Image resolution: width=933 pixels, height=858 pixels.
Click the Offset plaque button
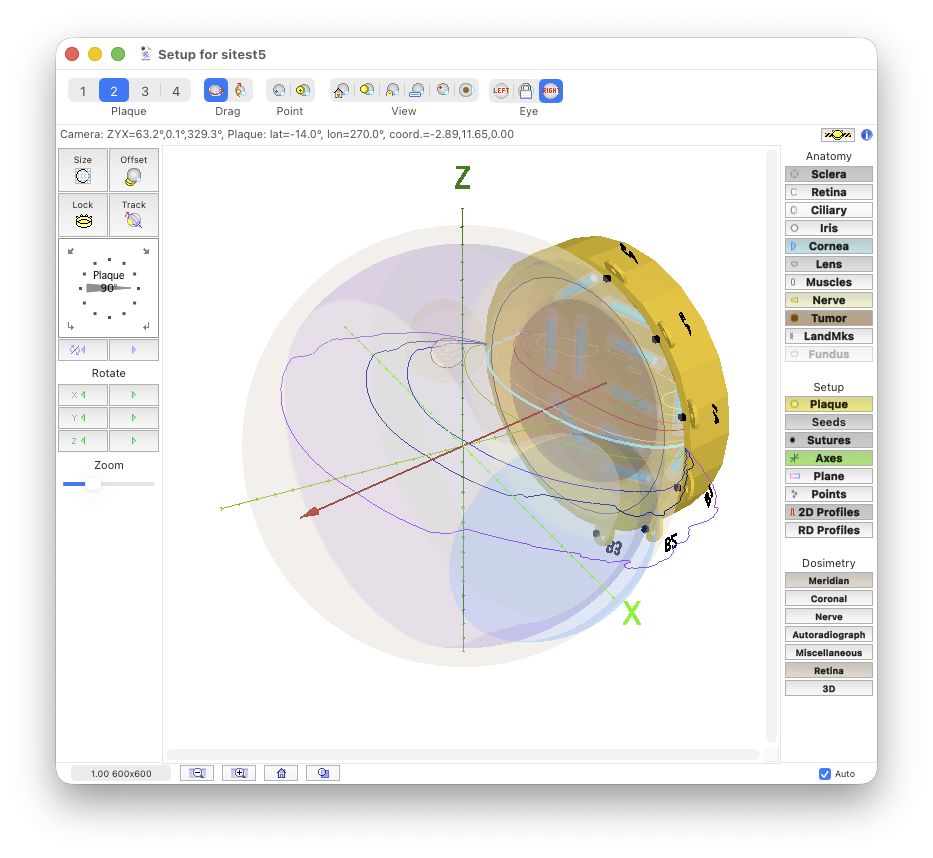click(133, 170)
